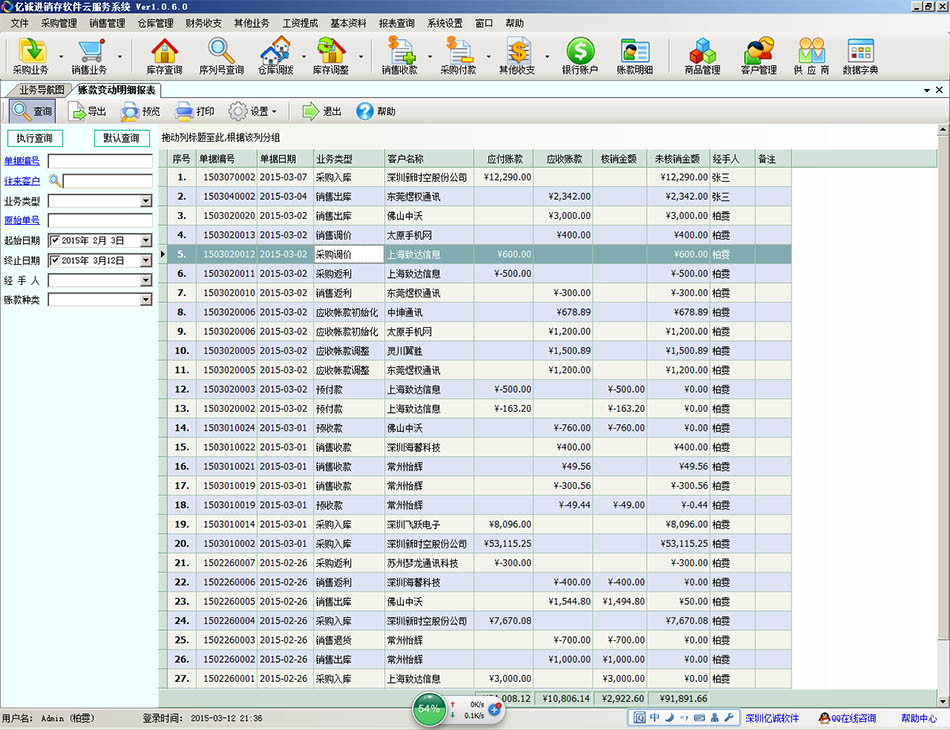
Task: Expand the 账款种类 dropdown
Action: tap(145, 300)
